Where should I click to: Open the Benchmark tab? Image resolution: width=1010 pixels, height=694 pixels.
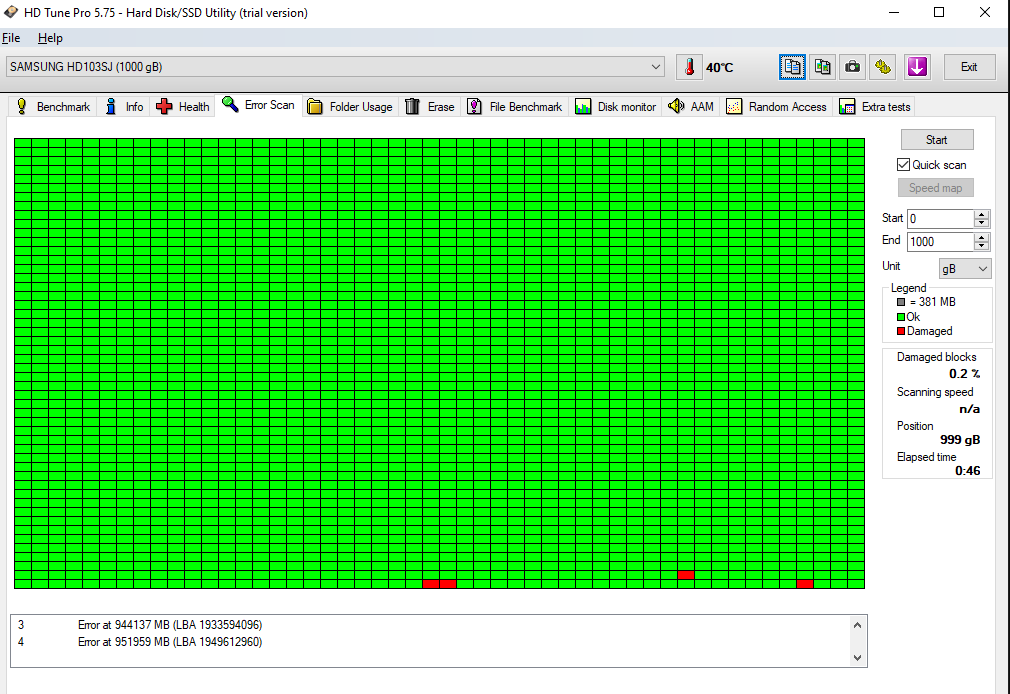click(53, 107)
